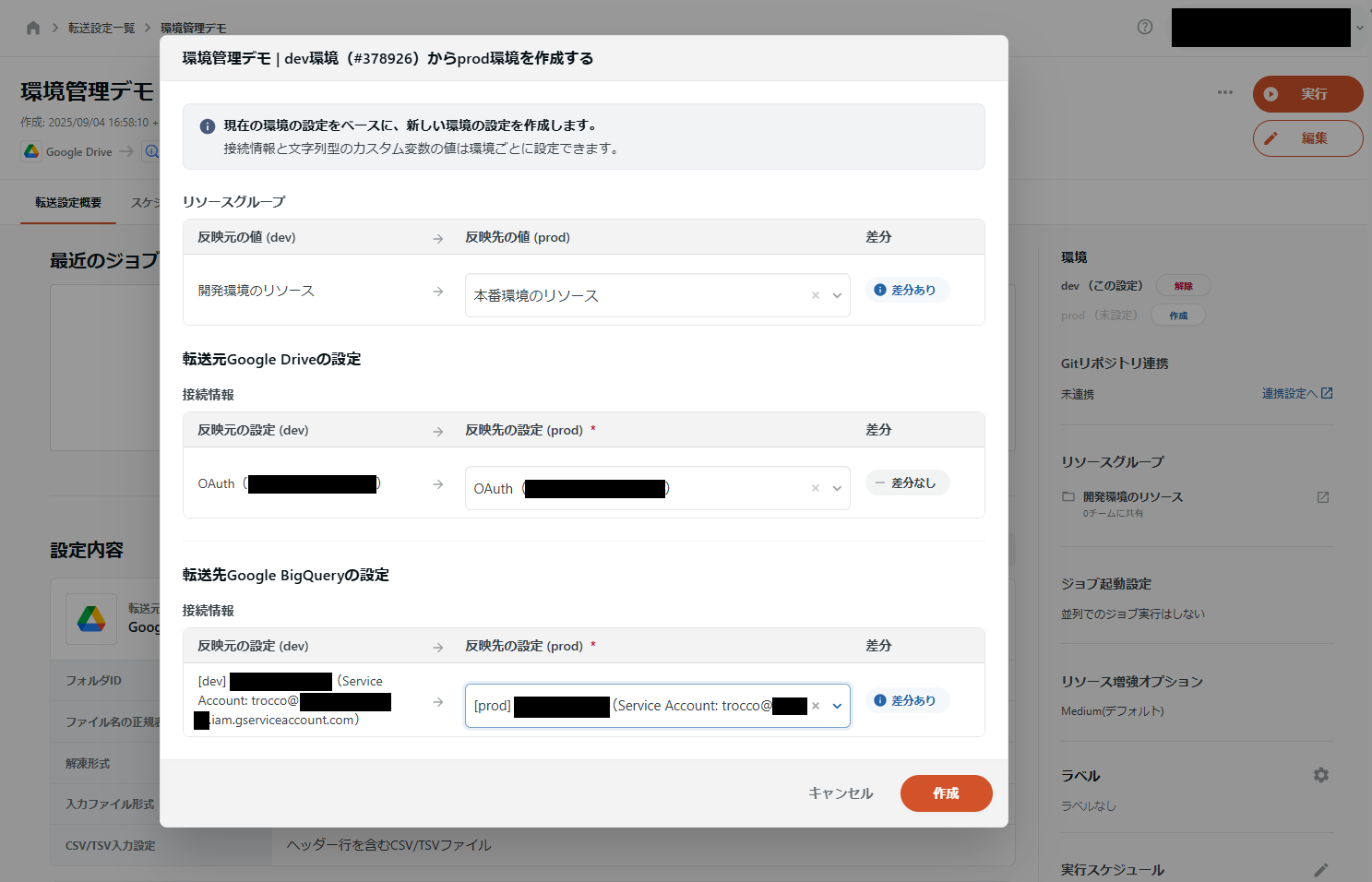Clear the prod BigQuery connection selection
This screenshot has width=1372, height=882.
tap(816, 706)
